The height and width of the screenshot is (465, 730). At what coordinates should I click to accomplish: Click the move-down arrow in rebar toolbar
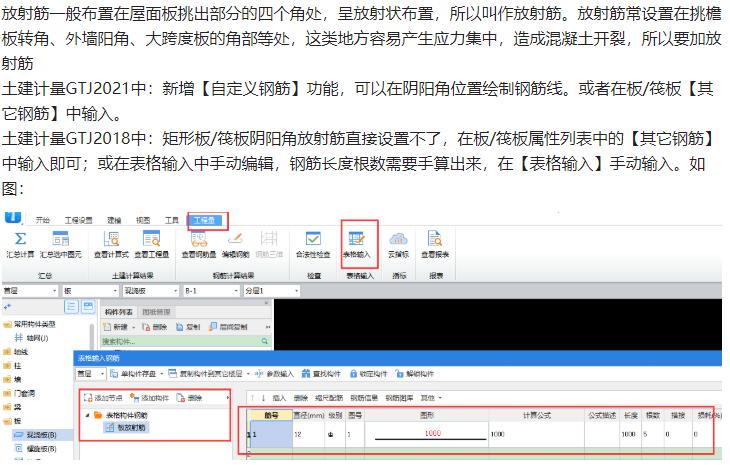pyautogui.click(x=263, y=398)
